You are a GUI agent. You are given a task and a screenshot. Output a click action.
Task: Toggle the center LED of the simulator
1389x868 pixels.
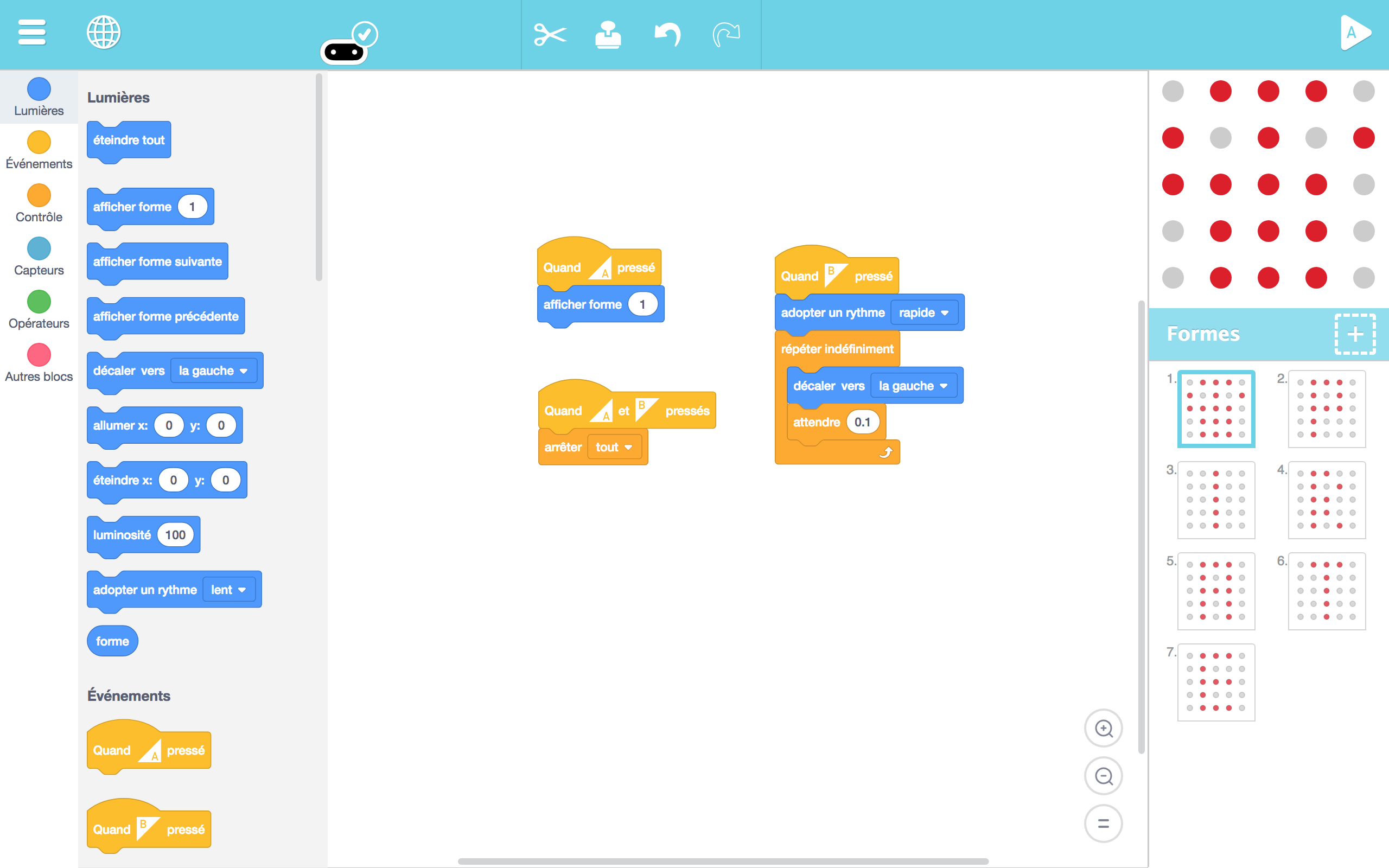pos(1269,184)
